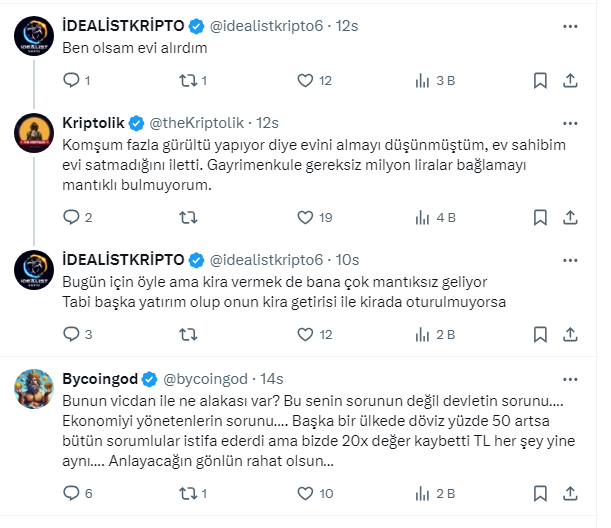Reply to first İDEALİSTKRİPTO tweet
This screenshot has width=611, height=528.
(x=70, y=81)
